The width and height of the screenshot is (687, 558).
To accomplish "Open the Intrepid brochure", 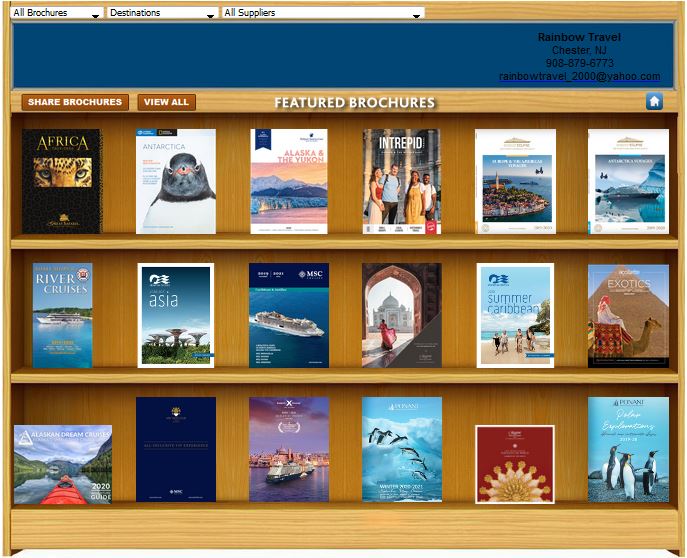I will [x=401, y=181].
